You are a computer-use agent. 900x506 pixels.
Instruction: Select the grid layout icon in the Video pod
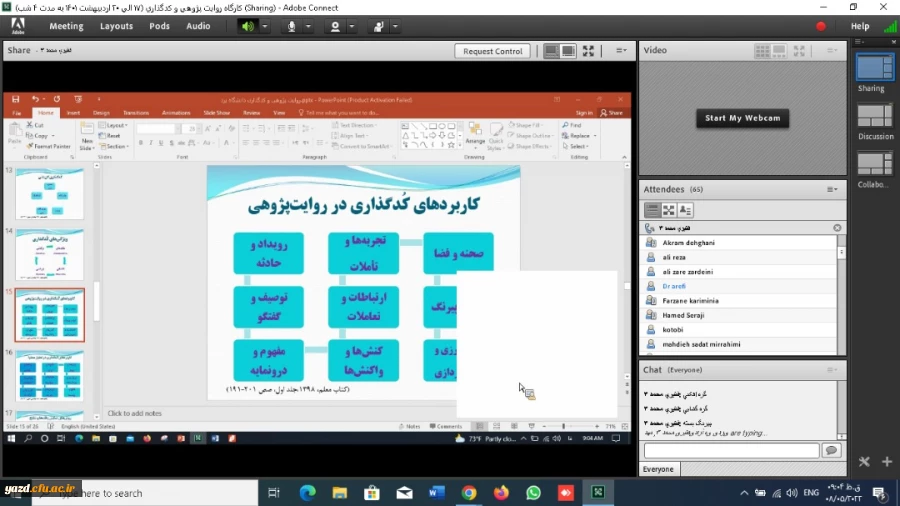coord(762,51)
